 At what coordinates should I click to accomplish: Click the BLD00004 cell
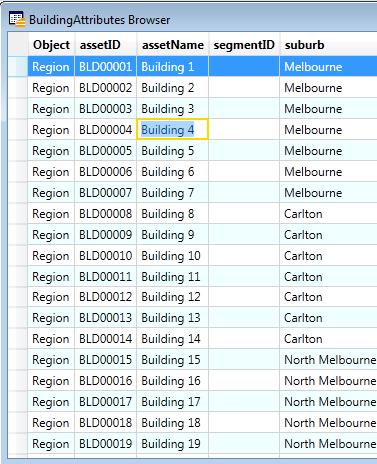106,130
